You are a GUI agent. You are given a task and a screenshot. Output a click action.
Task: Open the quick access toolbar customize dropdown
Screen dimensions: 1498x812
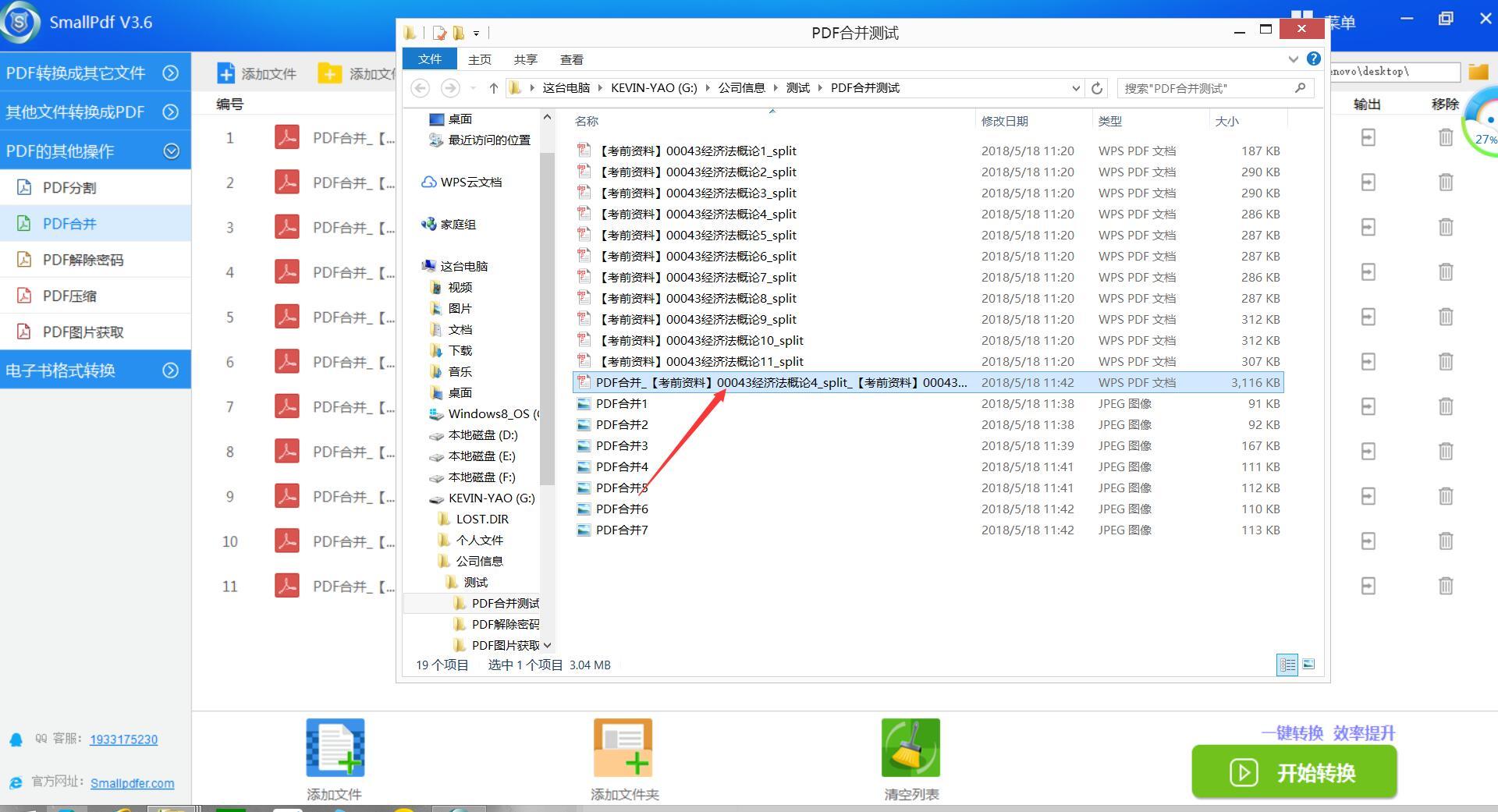[476, 34]
